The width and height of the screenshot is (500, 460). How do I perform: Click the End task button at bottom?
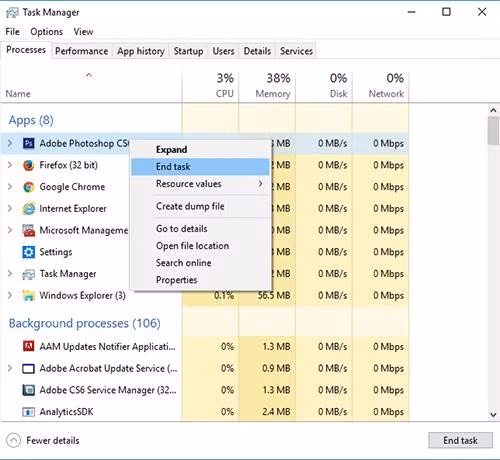[460, 440]
